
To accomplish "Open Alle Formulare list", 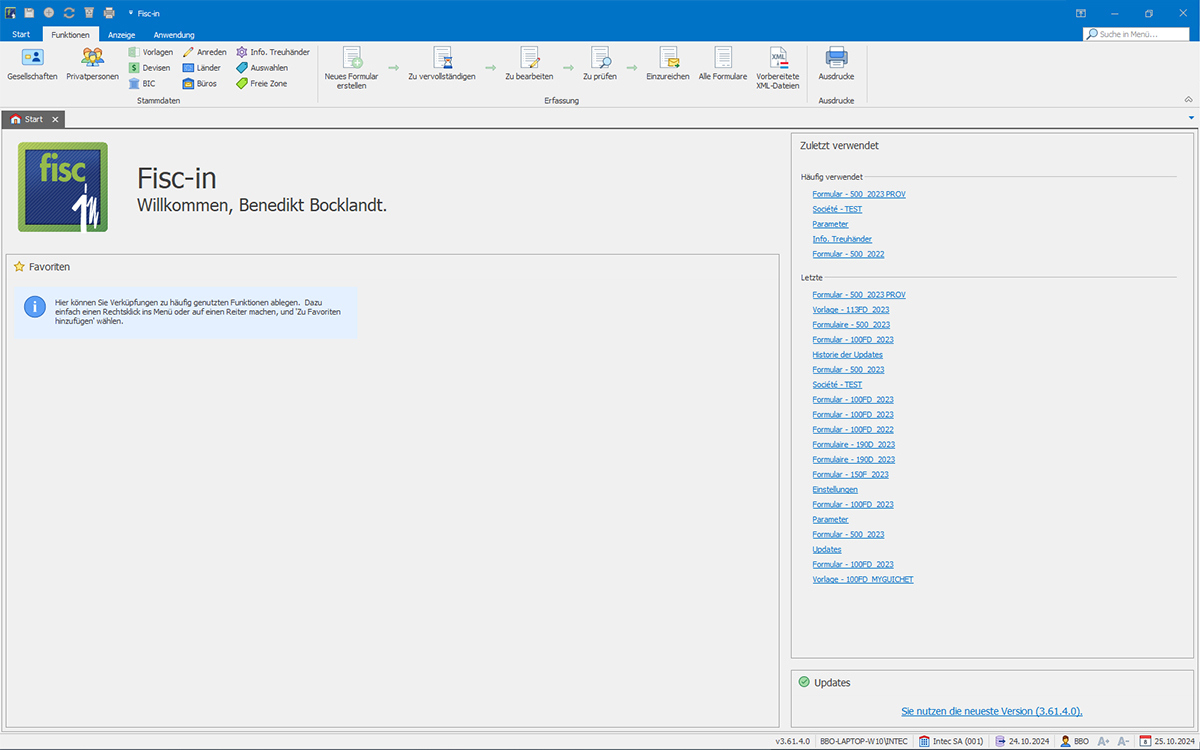I will pyautogui.click(x=723, y=63).
